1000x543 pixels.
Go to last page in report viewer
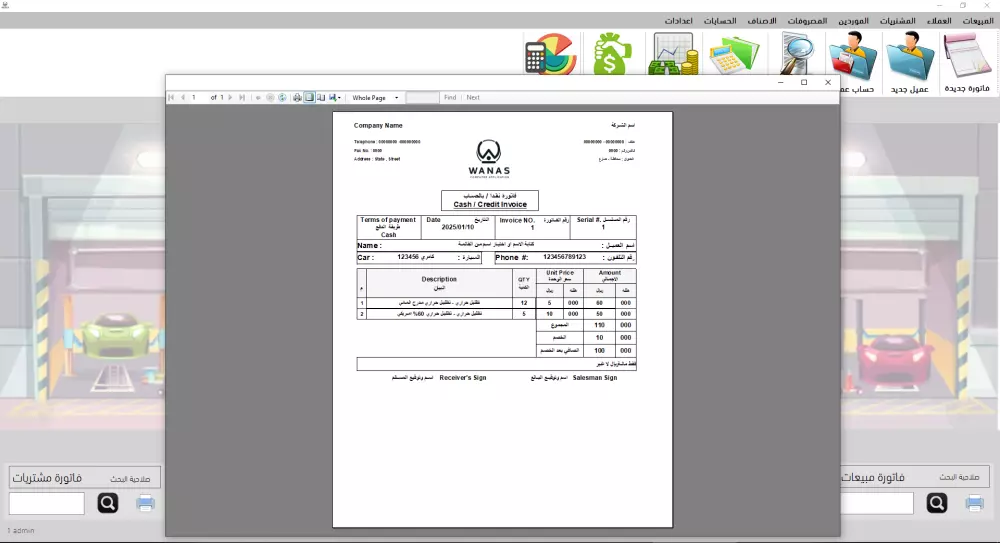[x=242, y=98]
